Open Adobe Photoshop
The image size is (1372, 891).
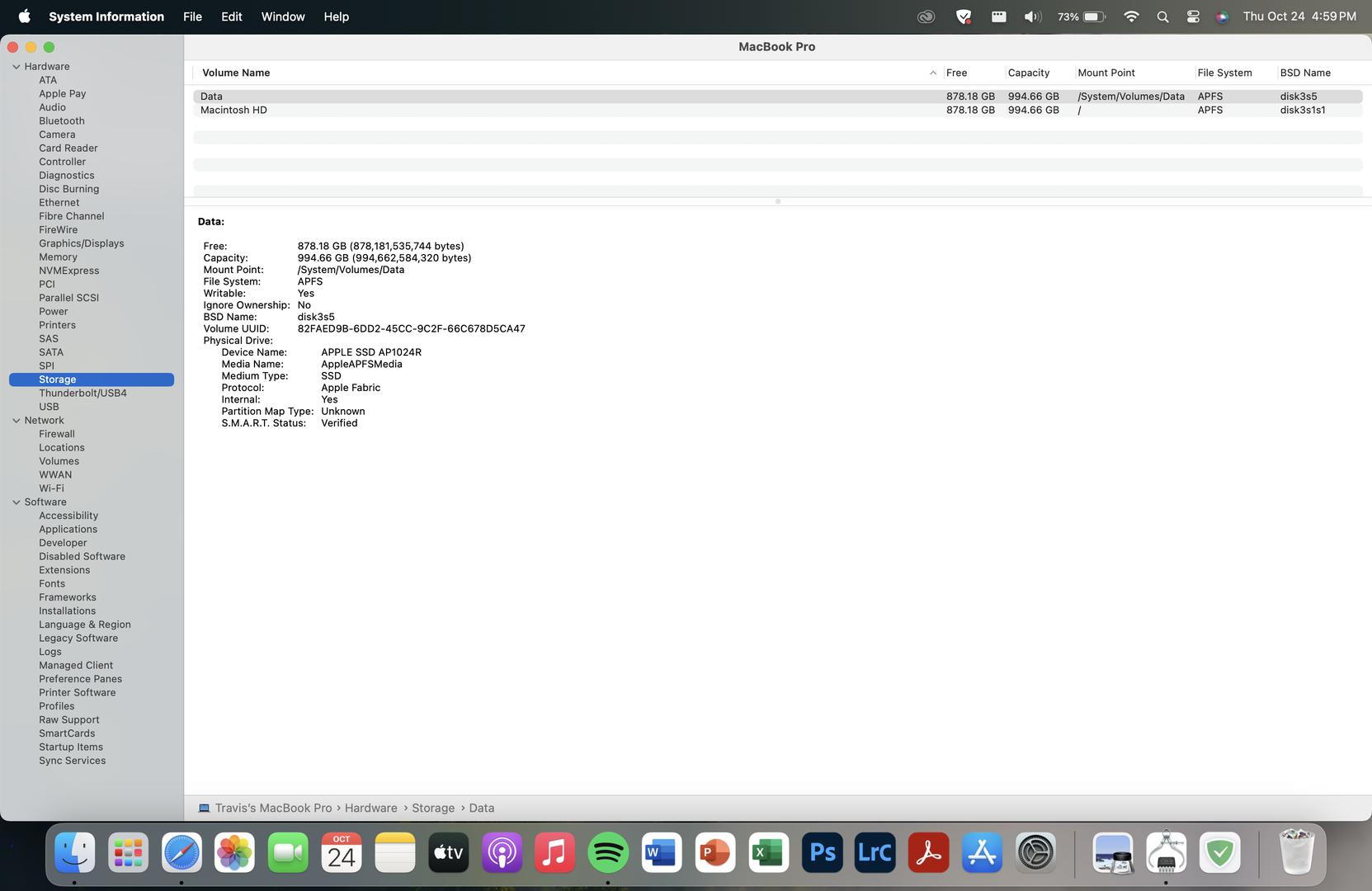pos(823,852)
